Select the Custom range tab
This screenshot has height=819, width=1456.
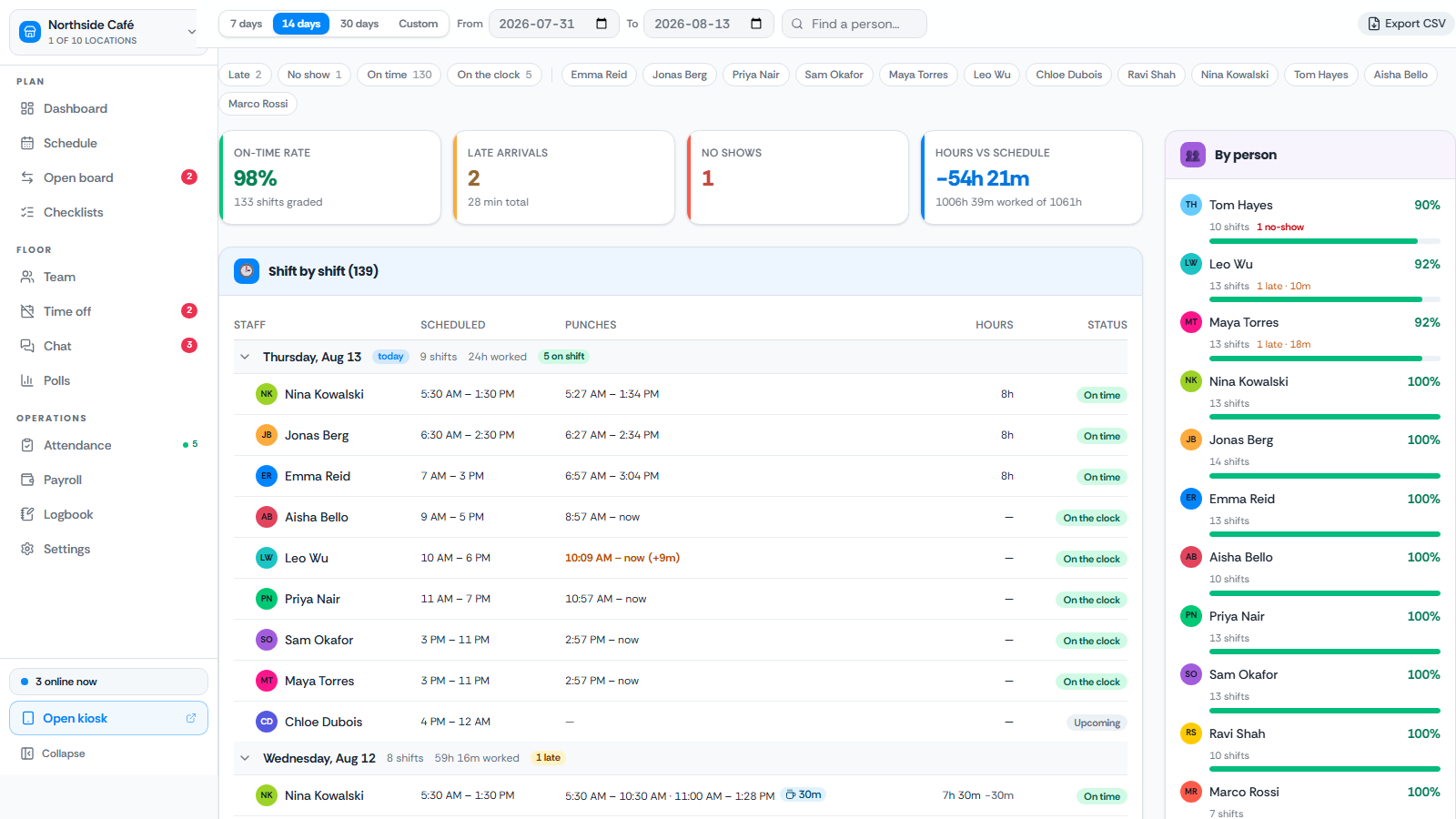pos(418,24)
